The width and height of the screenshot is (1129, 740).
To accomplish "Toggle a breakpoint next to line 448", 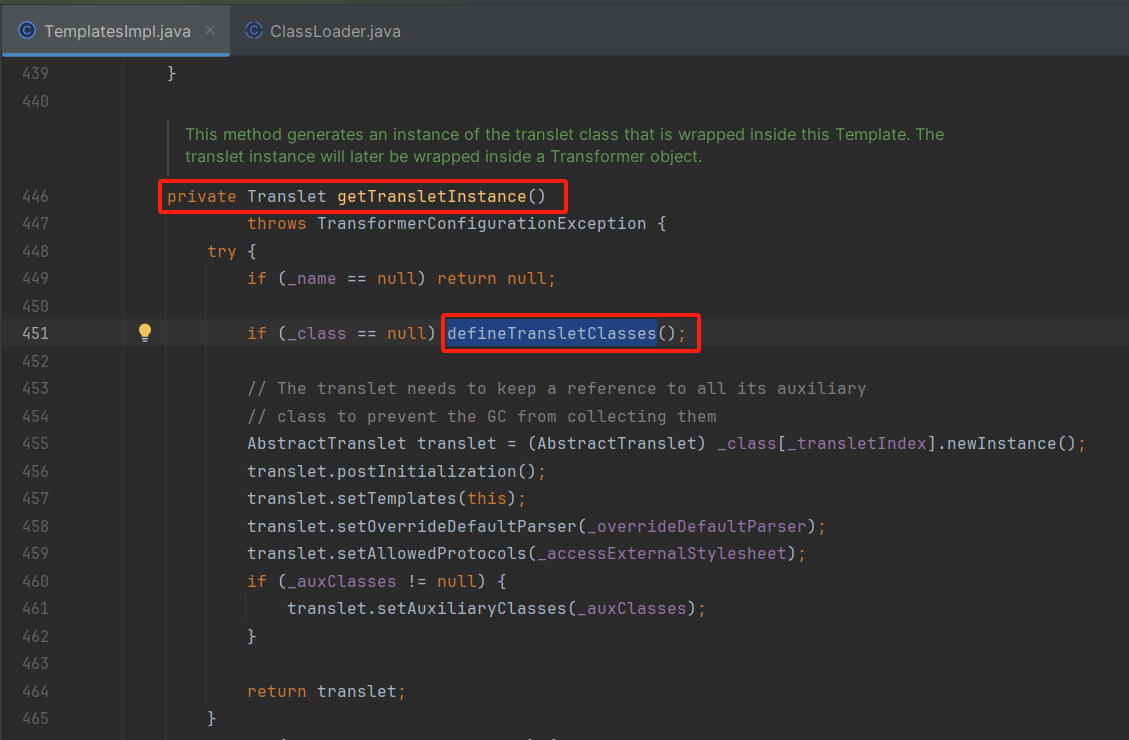I will tap(85, 251).
